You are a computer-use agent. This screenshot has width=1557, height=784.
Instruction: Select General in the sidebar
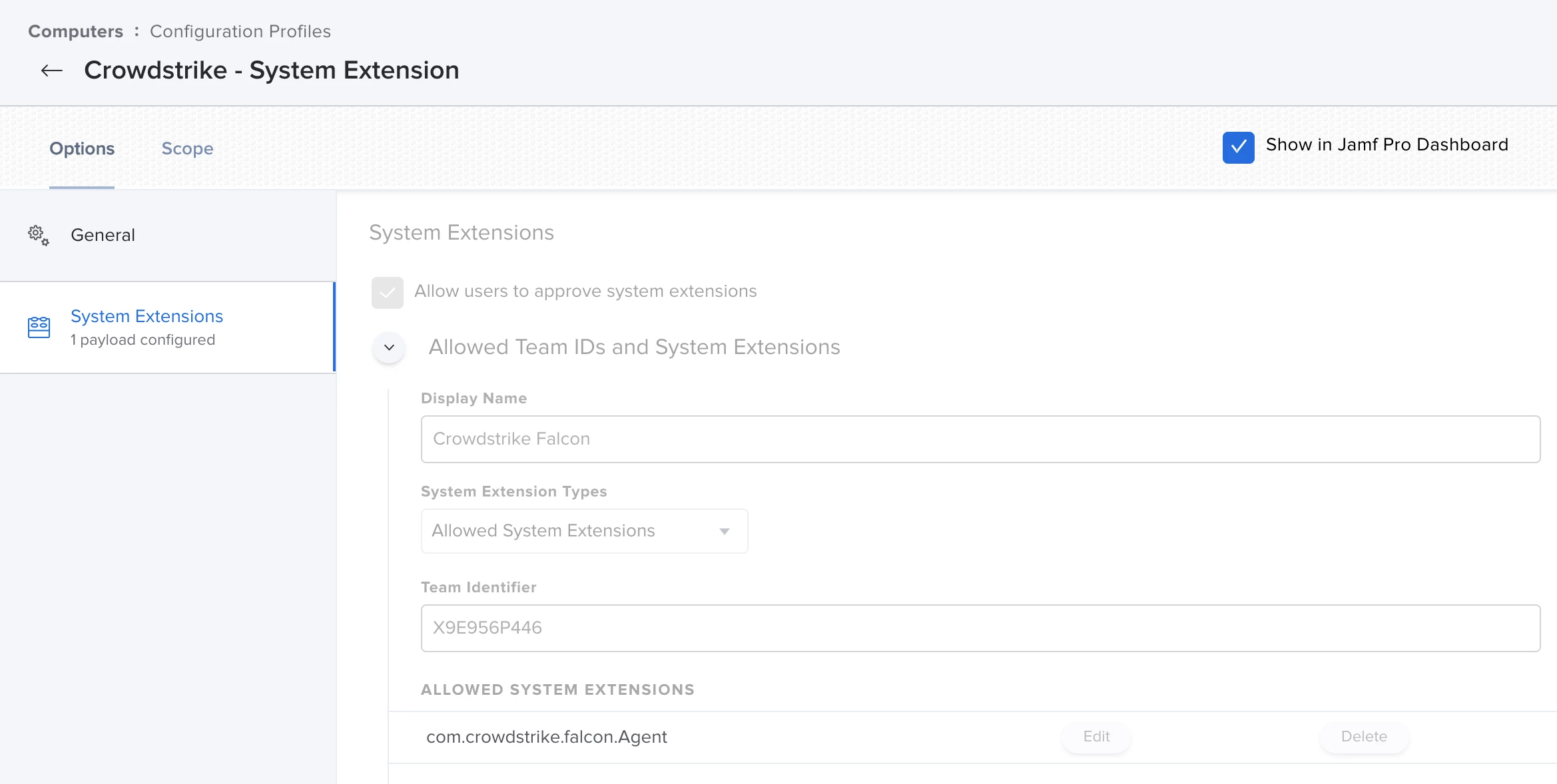[103, 235]
